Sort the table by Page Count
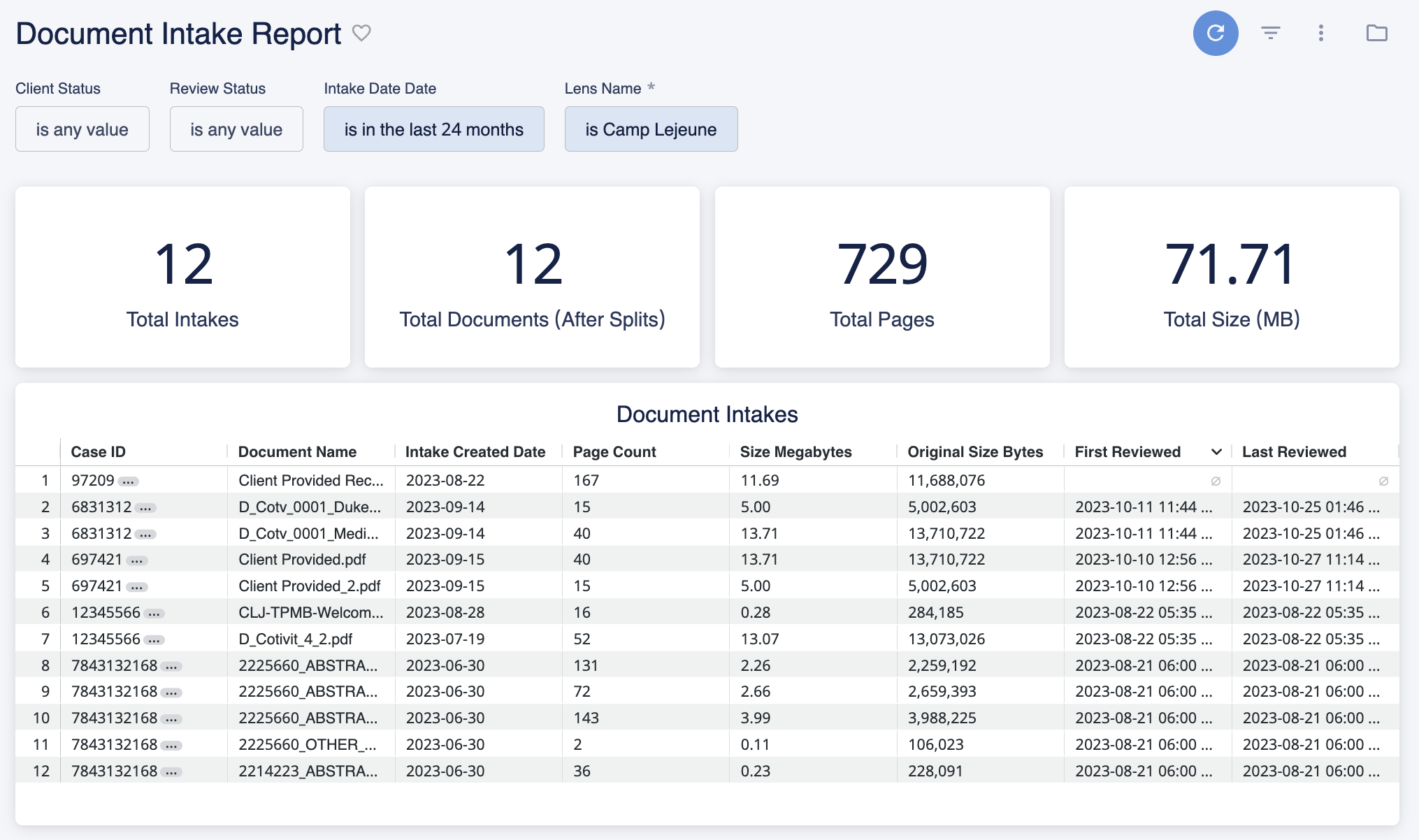The image size is (1419, 840). (612, 451)
